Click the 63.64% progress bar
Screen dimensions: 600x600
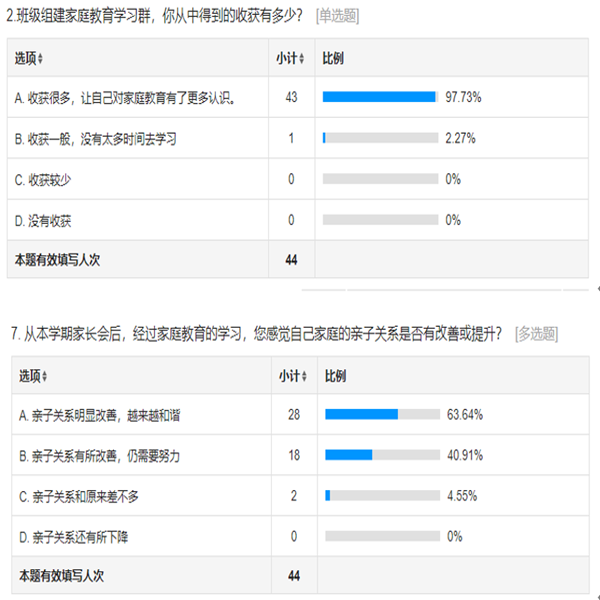[x=383, y=414]
